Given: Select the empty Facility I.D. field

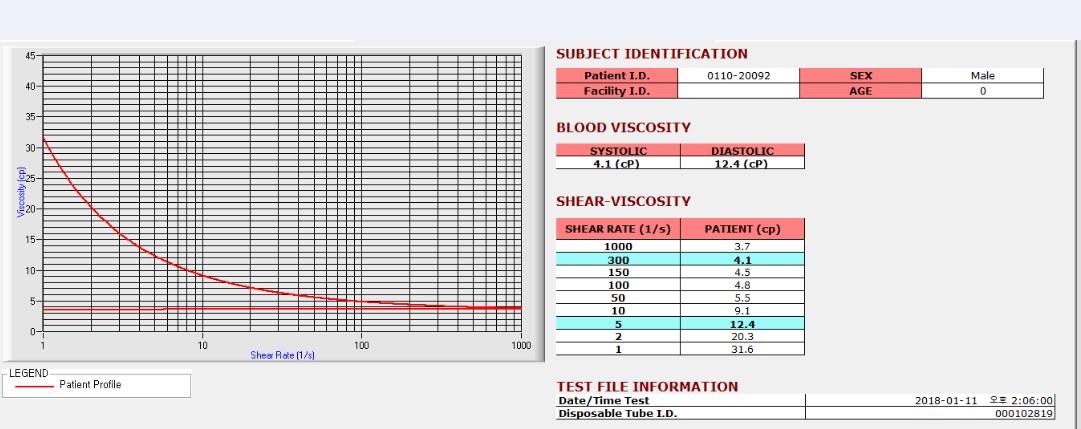Looking at the screenshot, I should (x=738, y=91).
